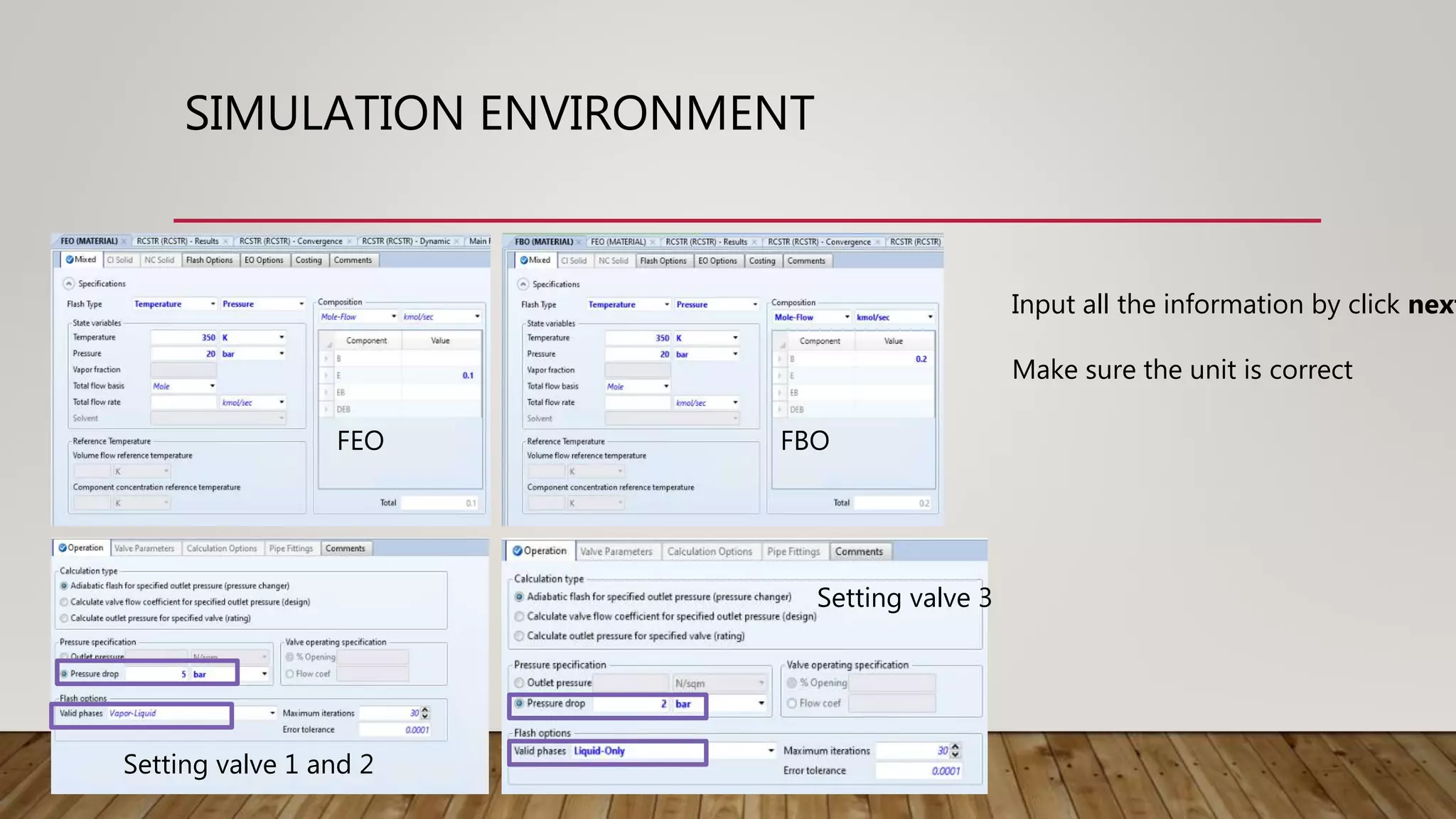Open RCSTR (RCSTR) - Results tab in FBO window
Viewport: 1456px width, 819px height.
(x=705, y=242)
